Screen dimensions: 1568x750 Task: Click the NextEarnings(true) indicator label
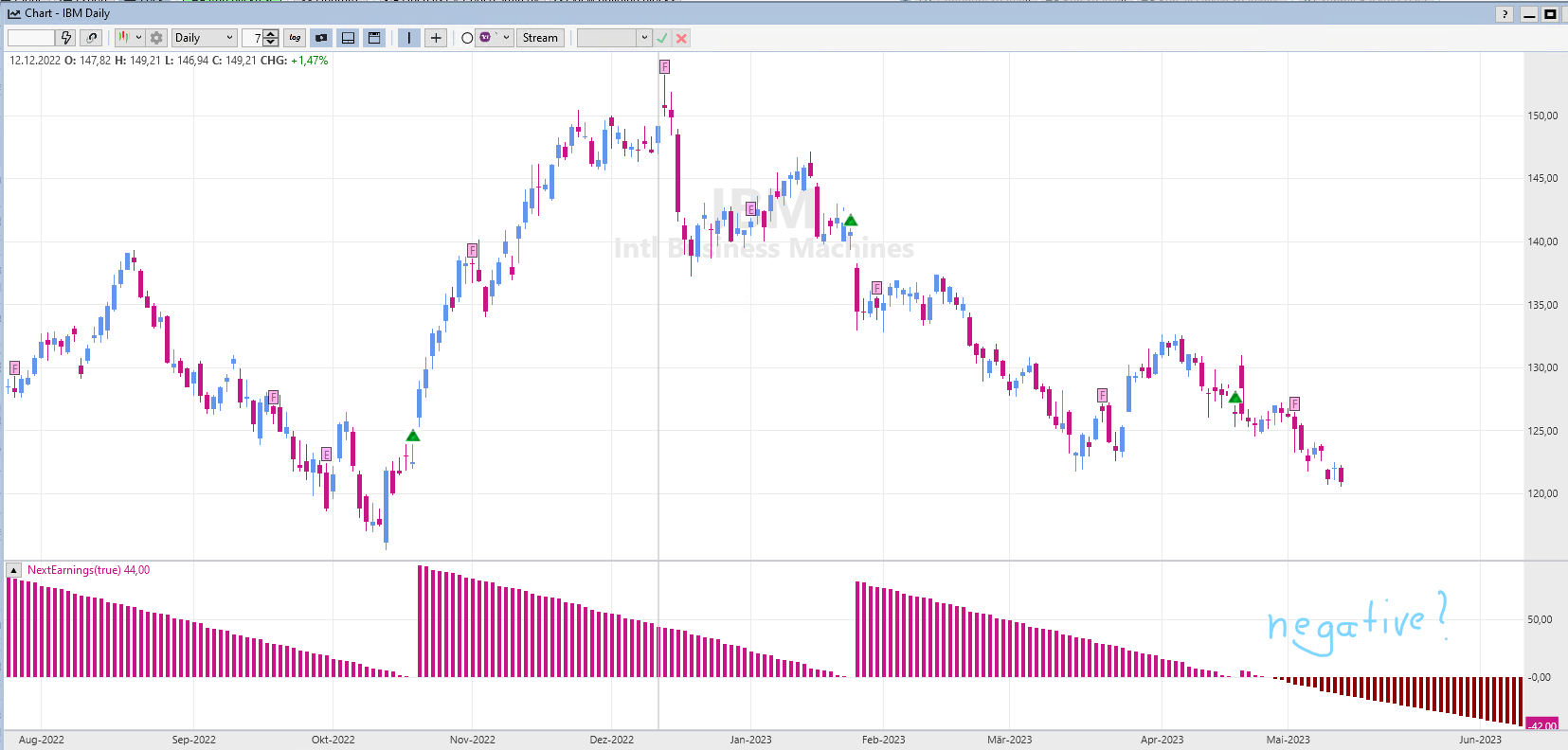pyautogui.click(x=74, y=570)
